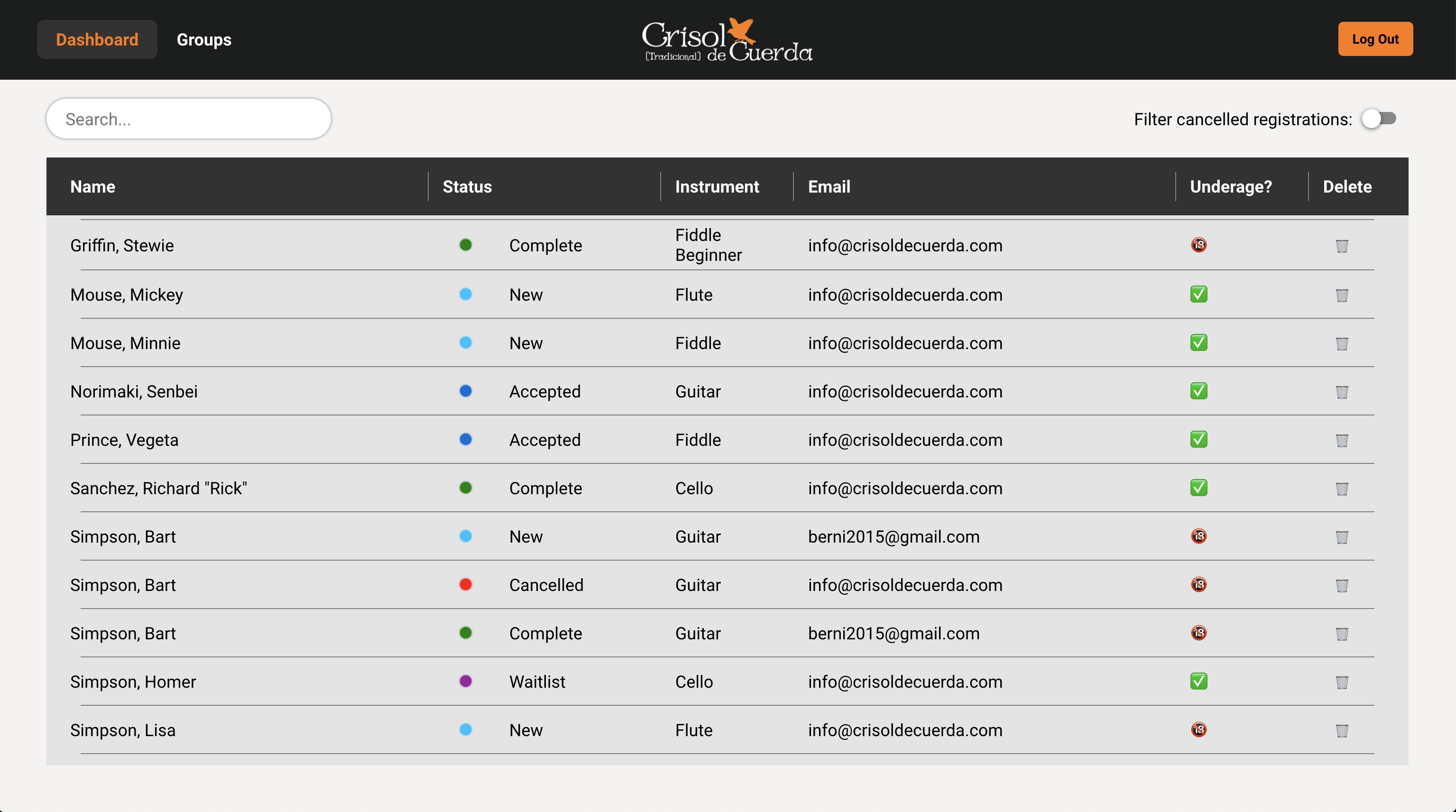Click red Cancelled status dot for Bart
This screenshot has height=812, width=1456.
tap(465, 584)
